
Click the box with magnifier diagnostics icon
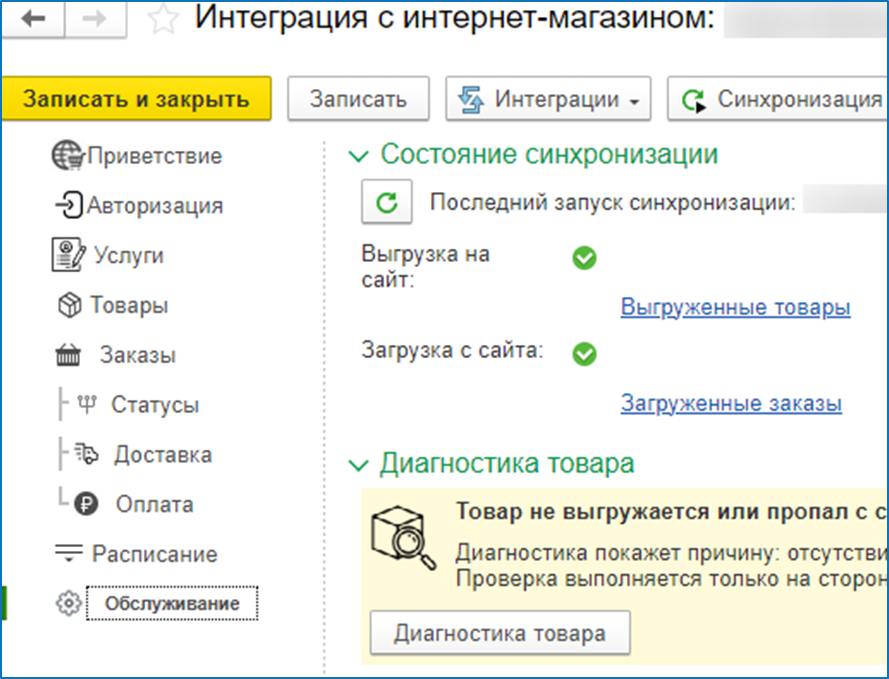(403, 538)
